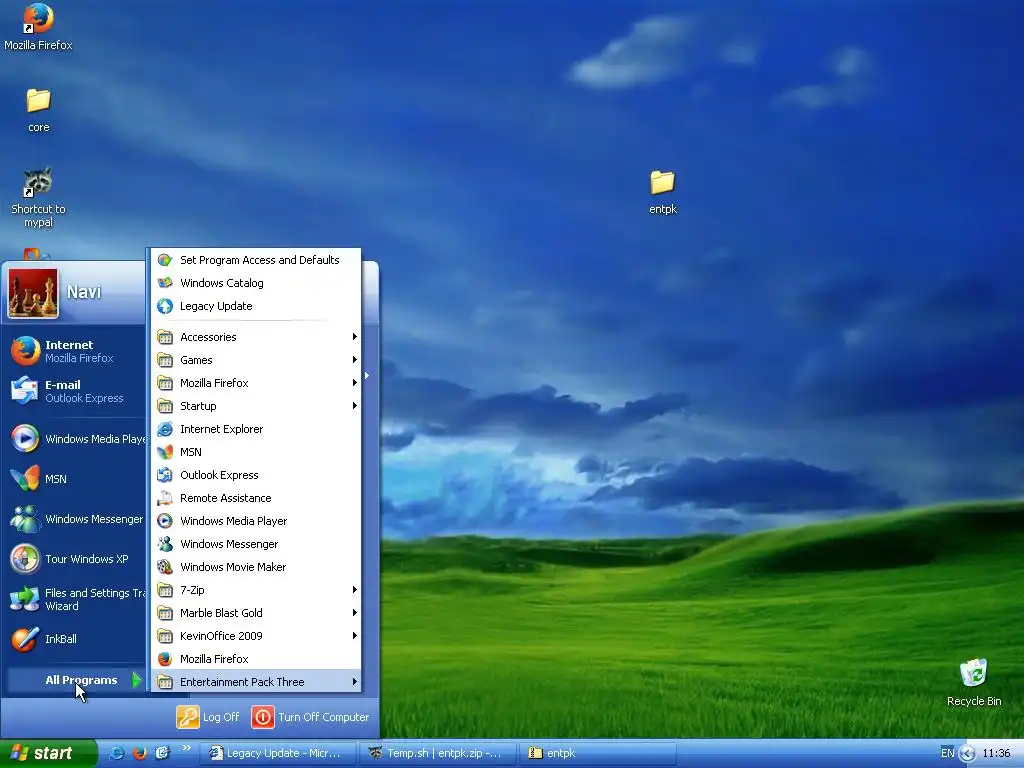Click the 11:36 taskbar clock
Screen dimensions: 1024x768
point(997,753)
